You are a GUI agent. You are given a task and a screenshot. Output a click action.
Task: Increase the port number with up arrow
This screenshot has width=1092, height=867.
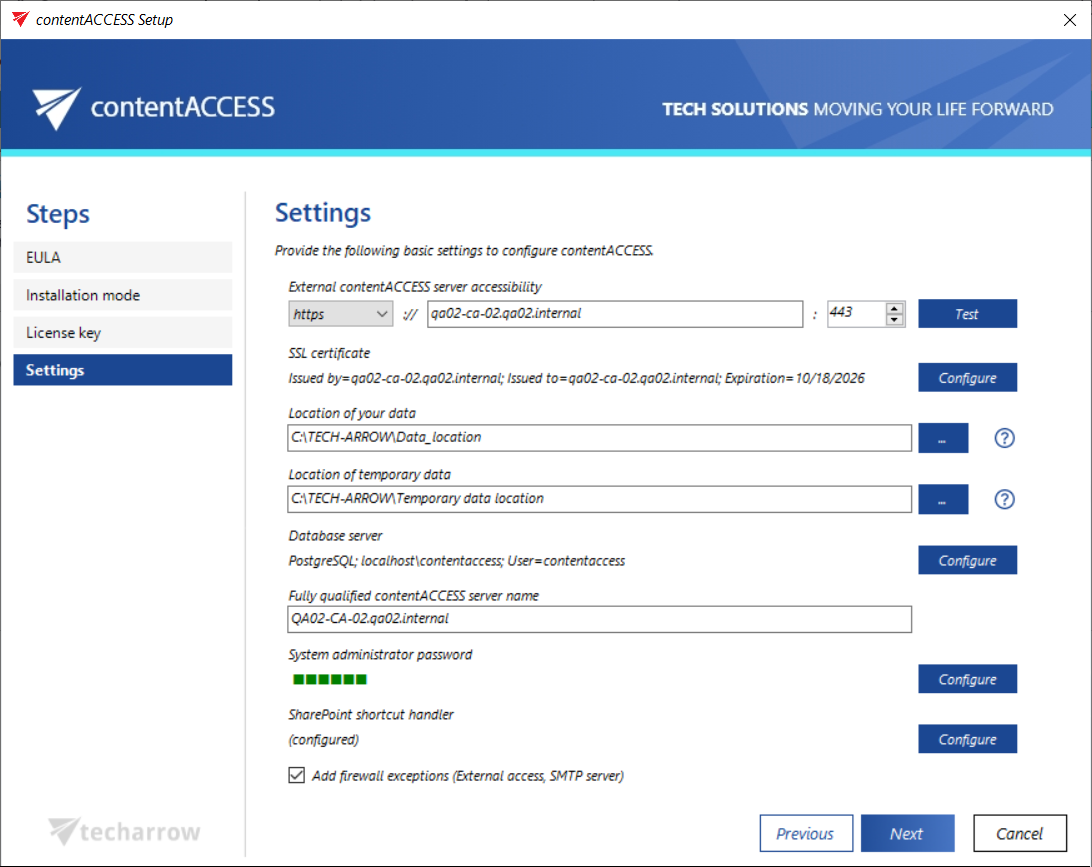click(895, 308)
